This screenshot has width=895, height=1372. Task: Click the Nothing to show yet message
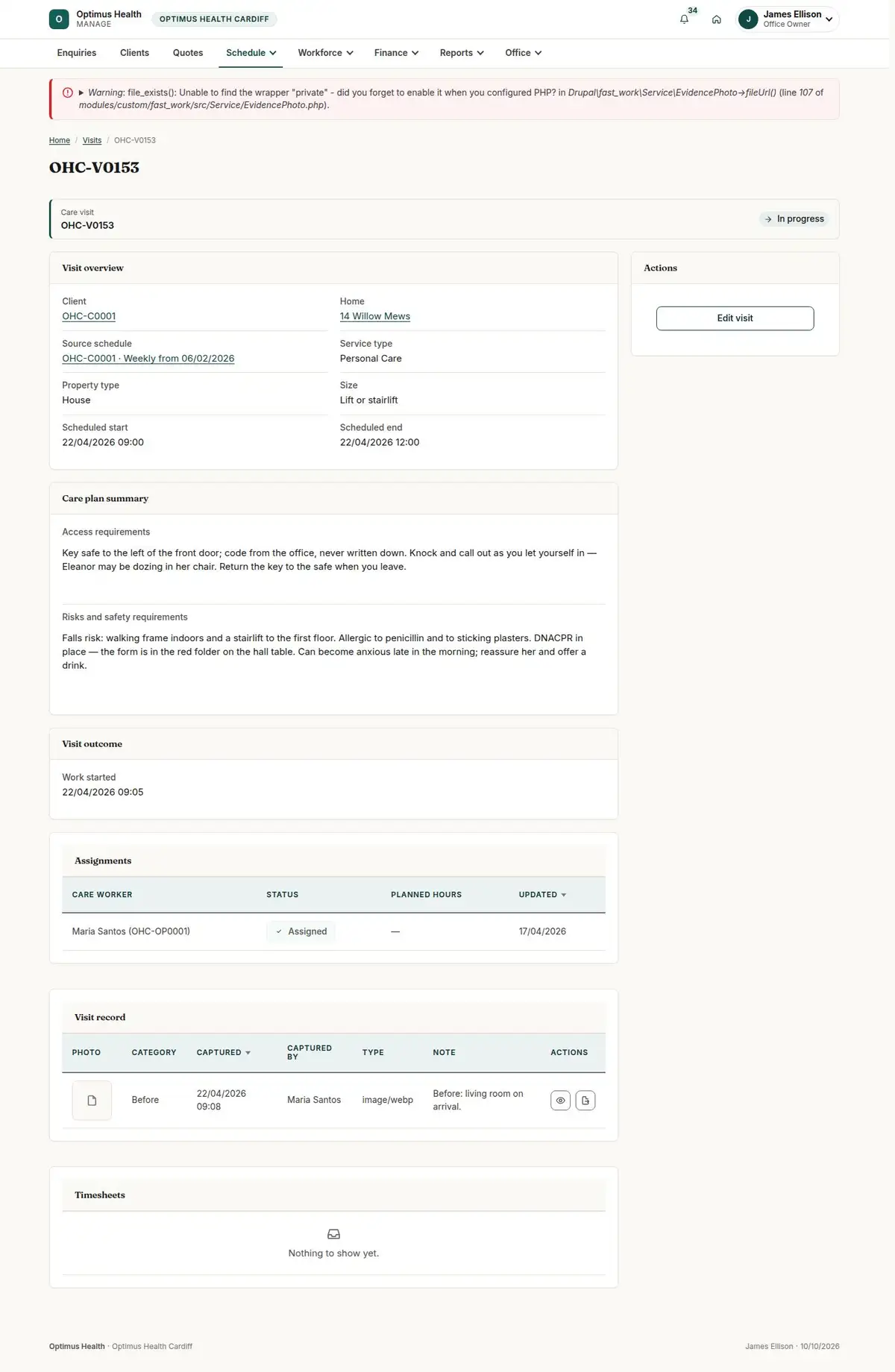pos(334,1253)
